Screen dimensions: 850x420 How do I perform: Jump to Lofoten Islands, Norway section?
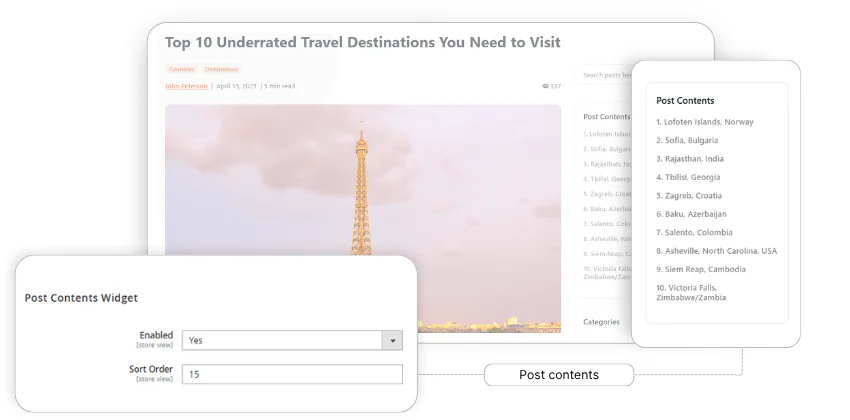pyautogui.click(x=704, y=122)
